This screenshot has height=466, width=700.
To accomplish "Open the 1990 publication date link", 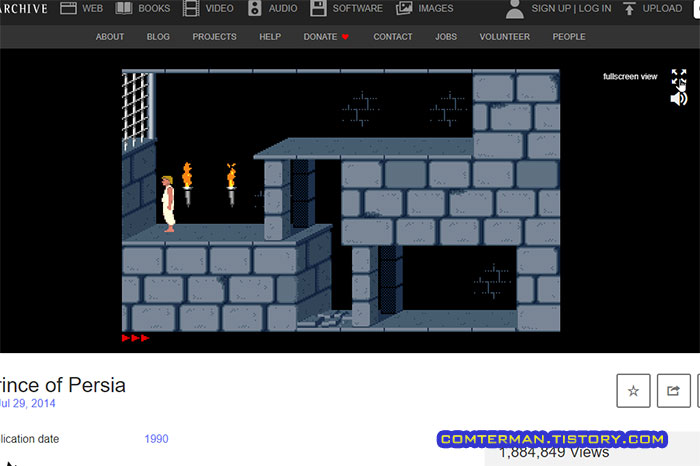I will point(156,439).
